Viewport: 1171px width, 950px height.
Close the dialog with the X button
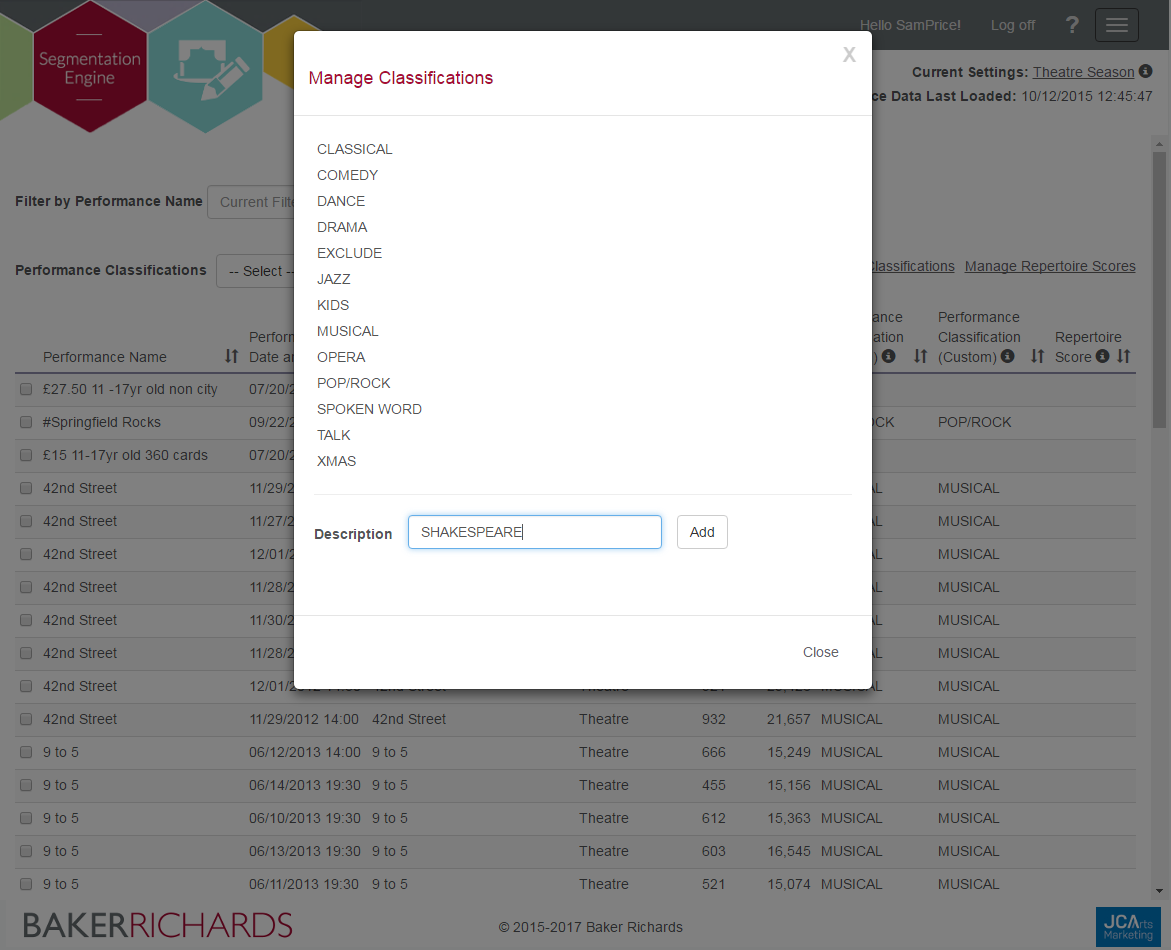[x=849, y=55]
